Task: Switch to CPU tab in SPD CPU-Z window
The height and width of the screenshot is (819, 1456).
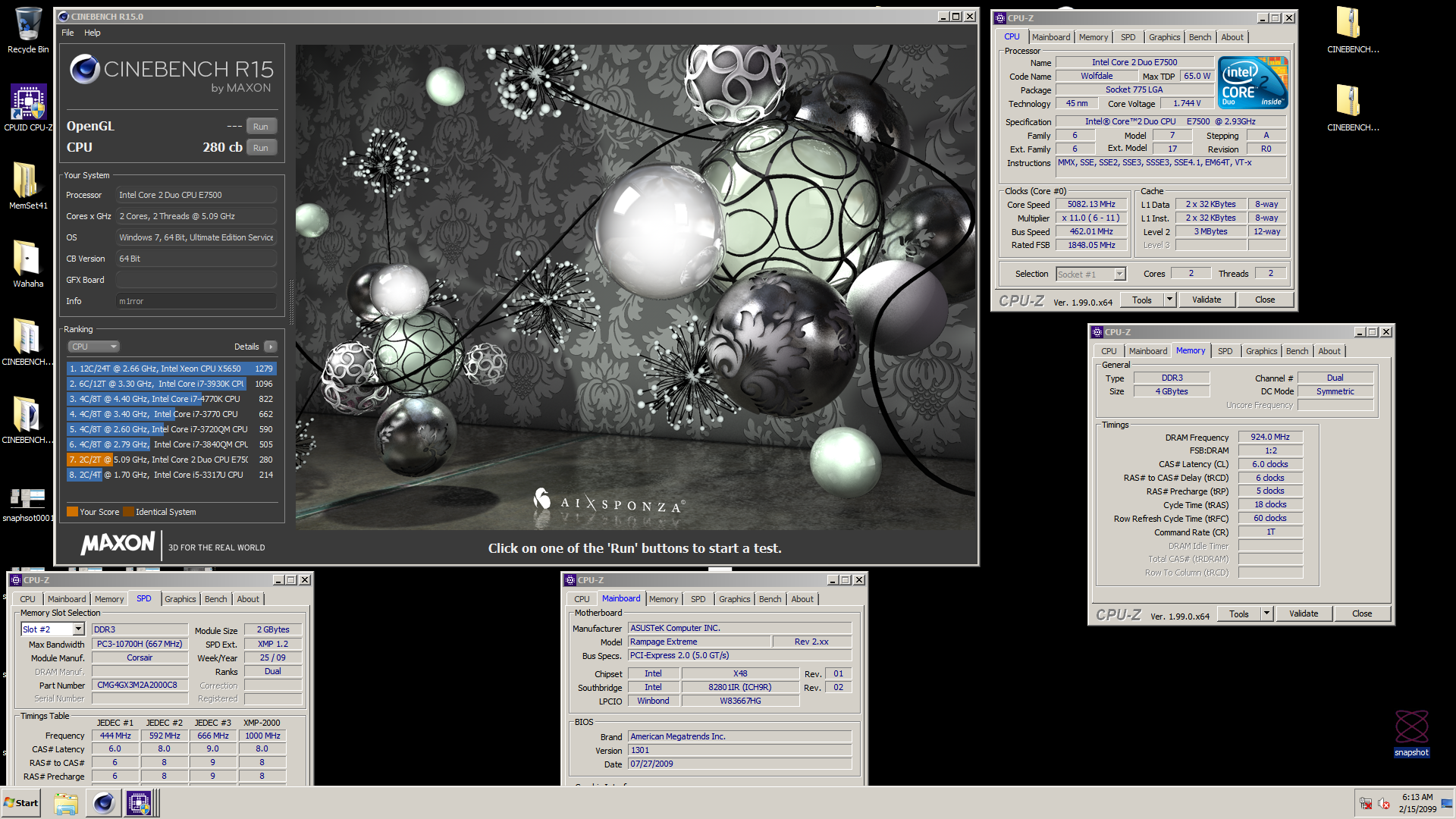Action: point(28,599)
